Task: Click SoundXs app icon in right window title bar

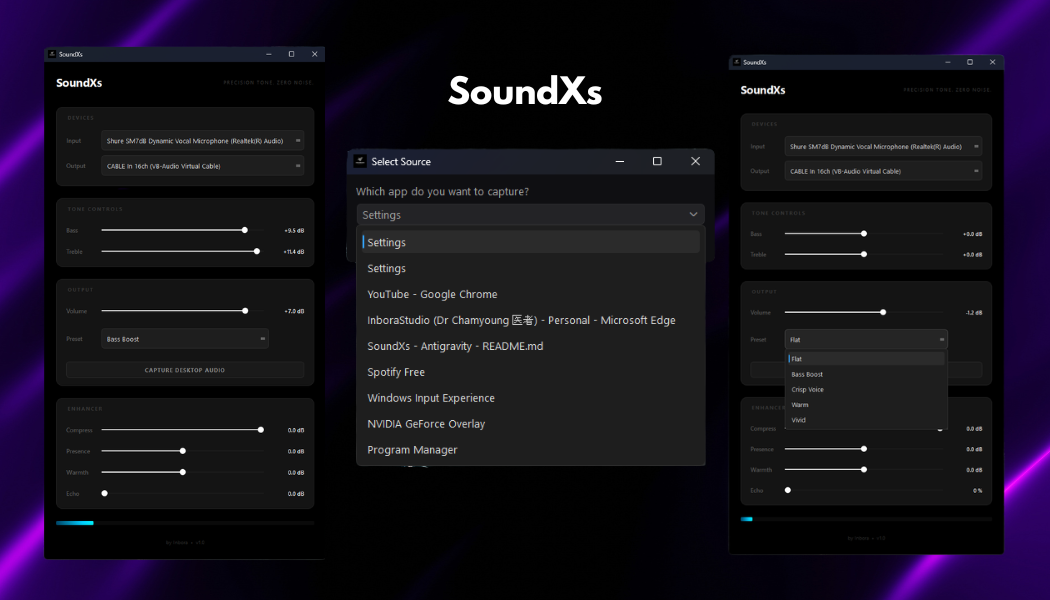Action: (736, 62)
